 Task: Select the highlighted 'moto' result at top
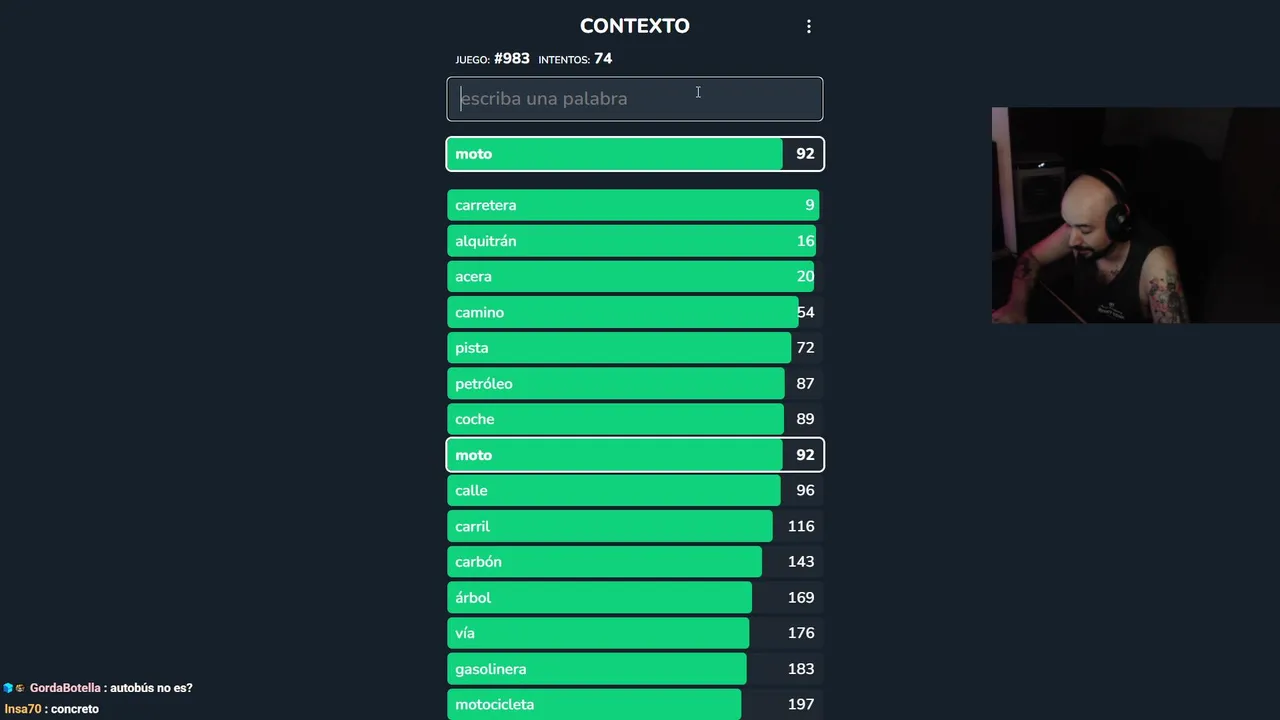[634, 154]
